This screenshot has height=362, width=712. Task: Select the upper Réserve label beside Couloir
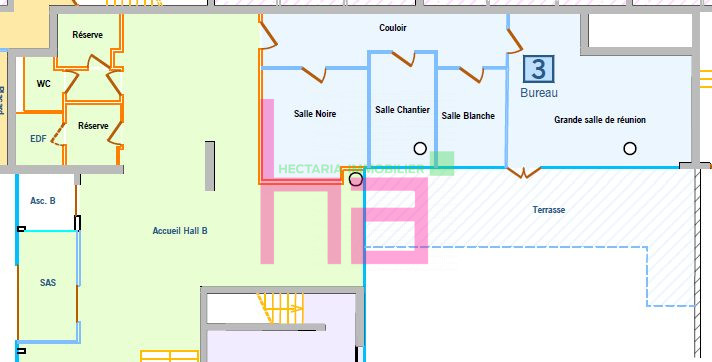click(x=88, y=35)
